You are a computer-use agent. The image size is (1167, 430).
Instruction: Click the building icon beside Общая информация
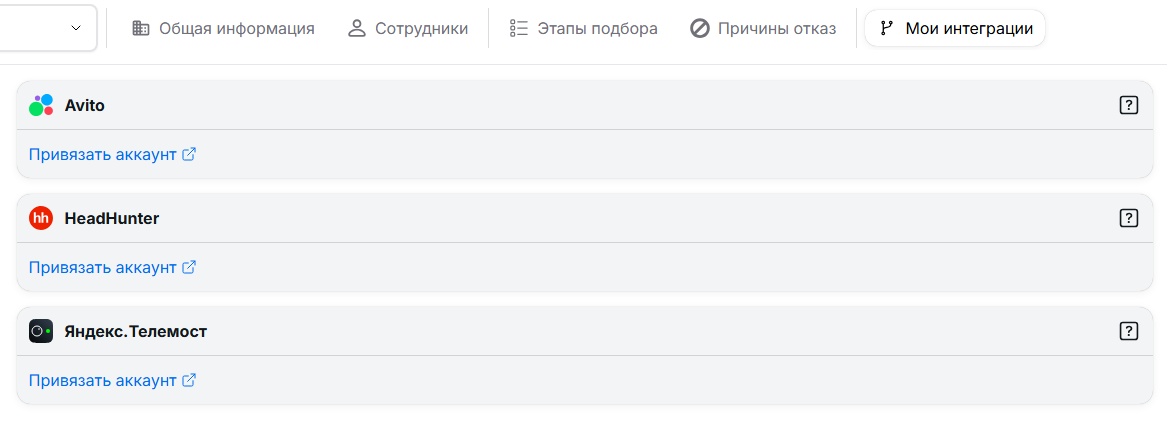141,29
